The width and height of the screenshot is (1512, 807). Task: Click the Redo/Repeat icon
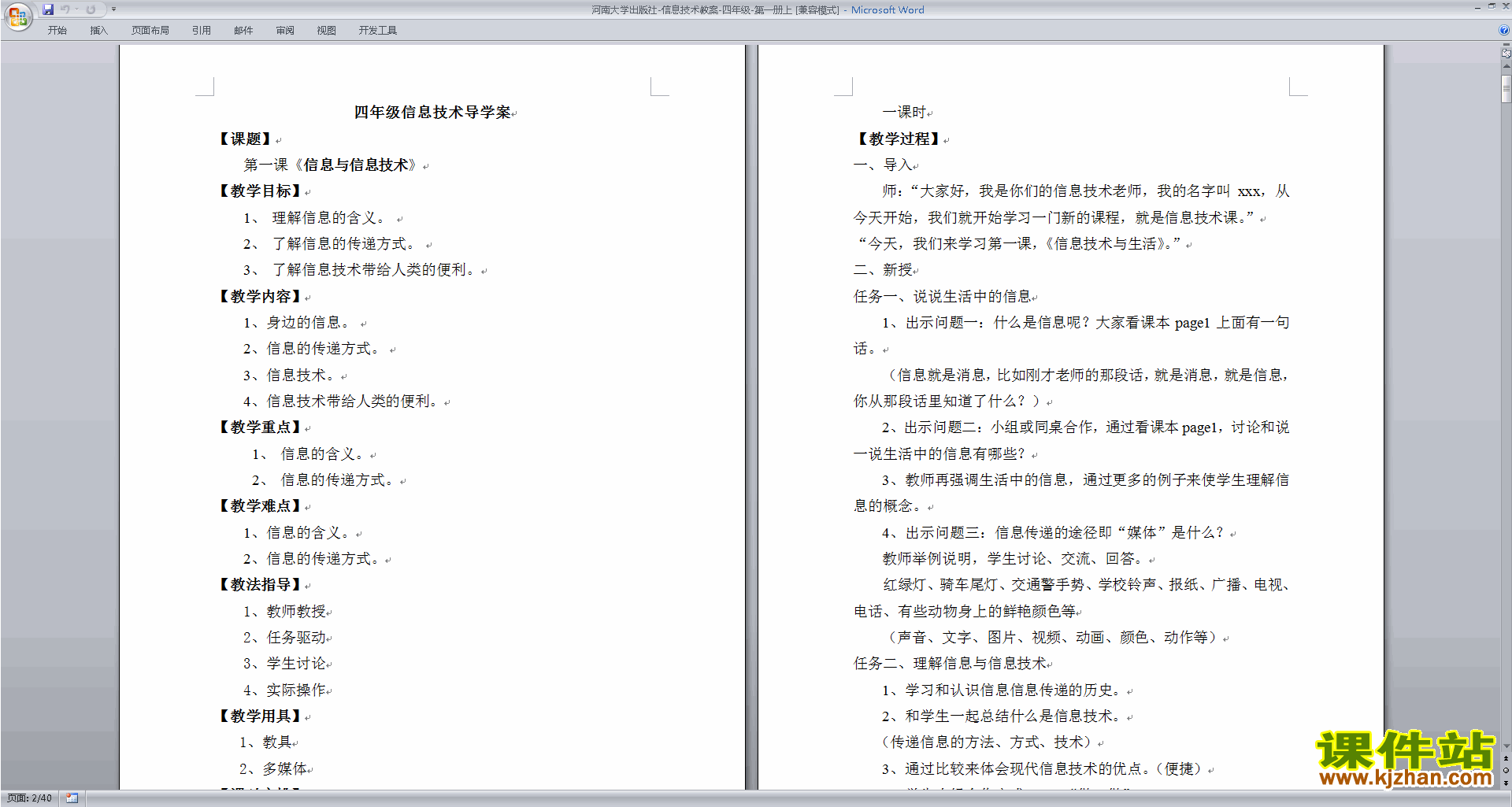pyautogui.click(x=91, y=9)
